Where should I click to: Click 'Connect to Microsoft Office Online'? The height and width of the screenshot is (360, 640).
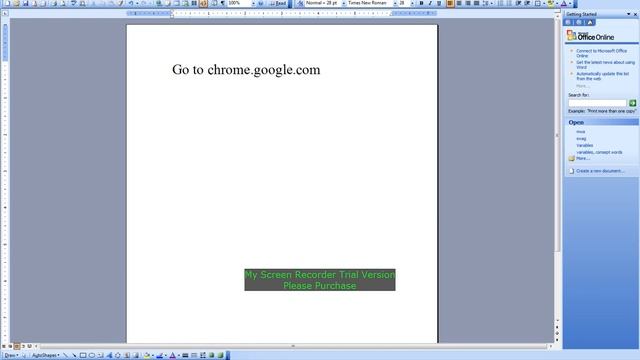coord(601,53)
